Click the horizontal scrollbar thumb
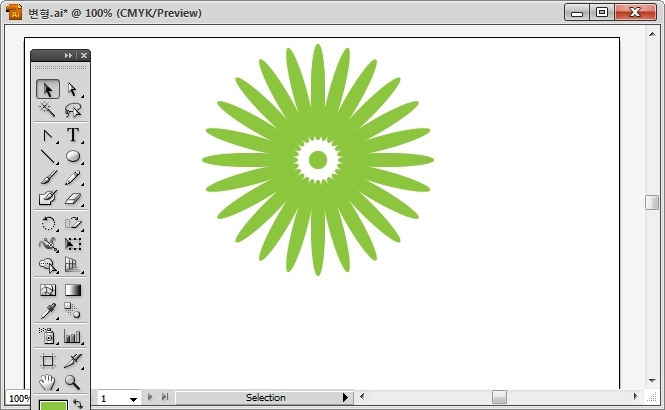 pyautogui.click(x=499, y=397)
